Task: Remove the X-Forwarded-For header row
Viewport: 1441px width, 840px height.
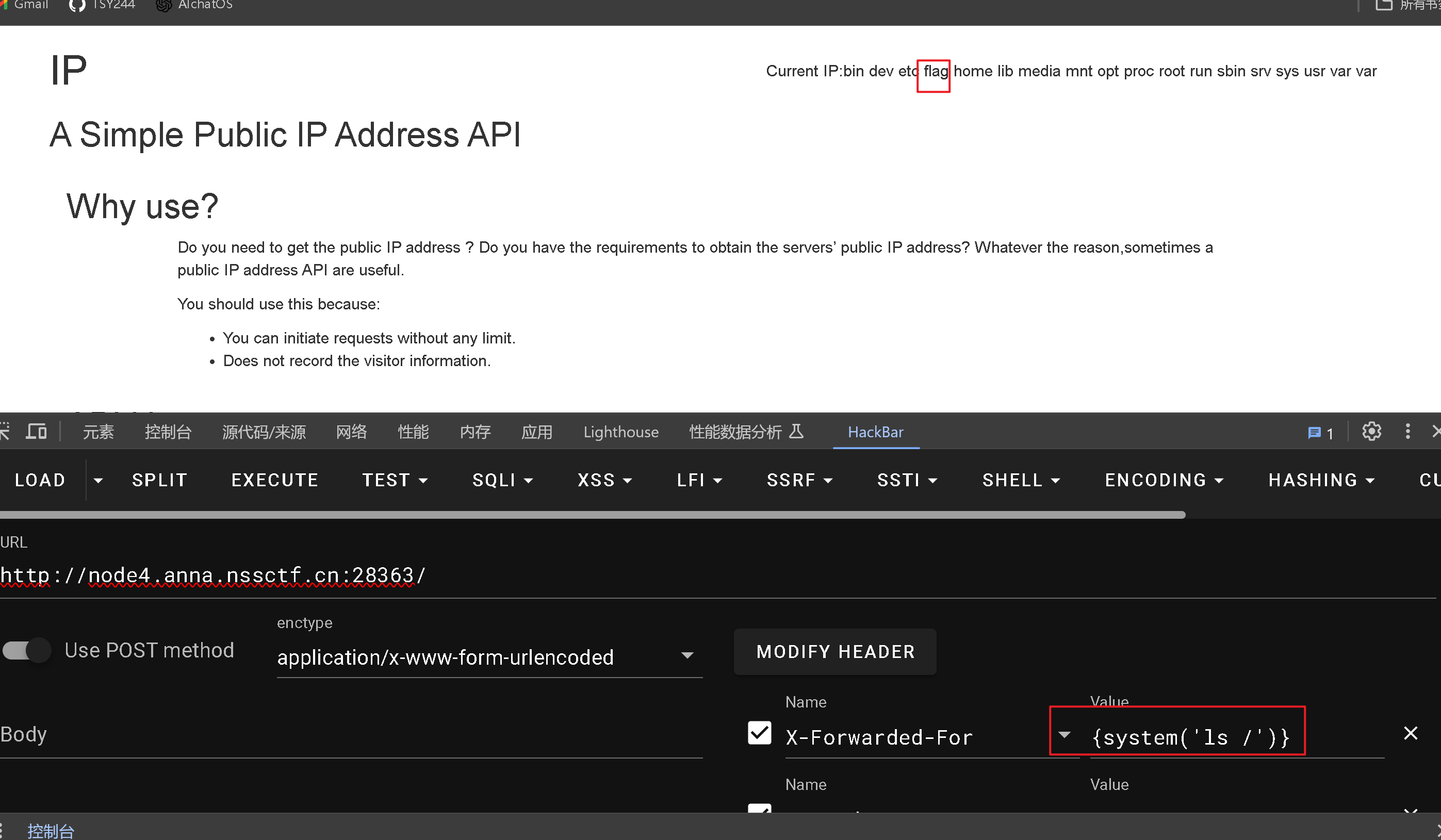Action: point(1410,733)
